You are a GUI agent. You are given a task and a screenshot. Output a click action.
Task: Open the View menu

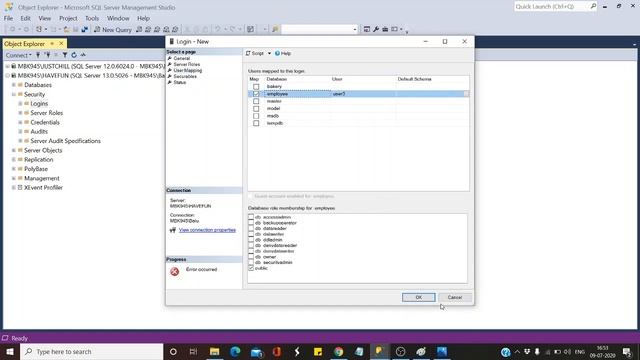tap(44, 18)
